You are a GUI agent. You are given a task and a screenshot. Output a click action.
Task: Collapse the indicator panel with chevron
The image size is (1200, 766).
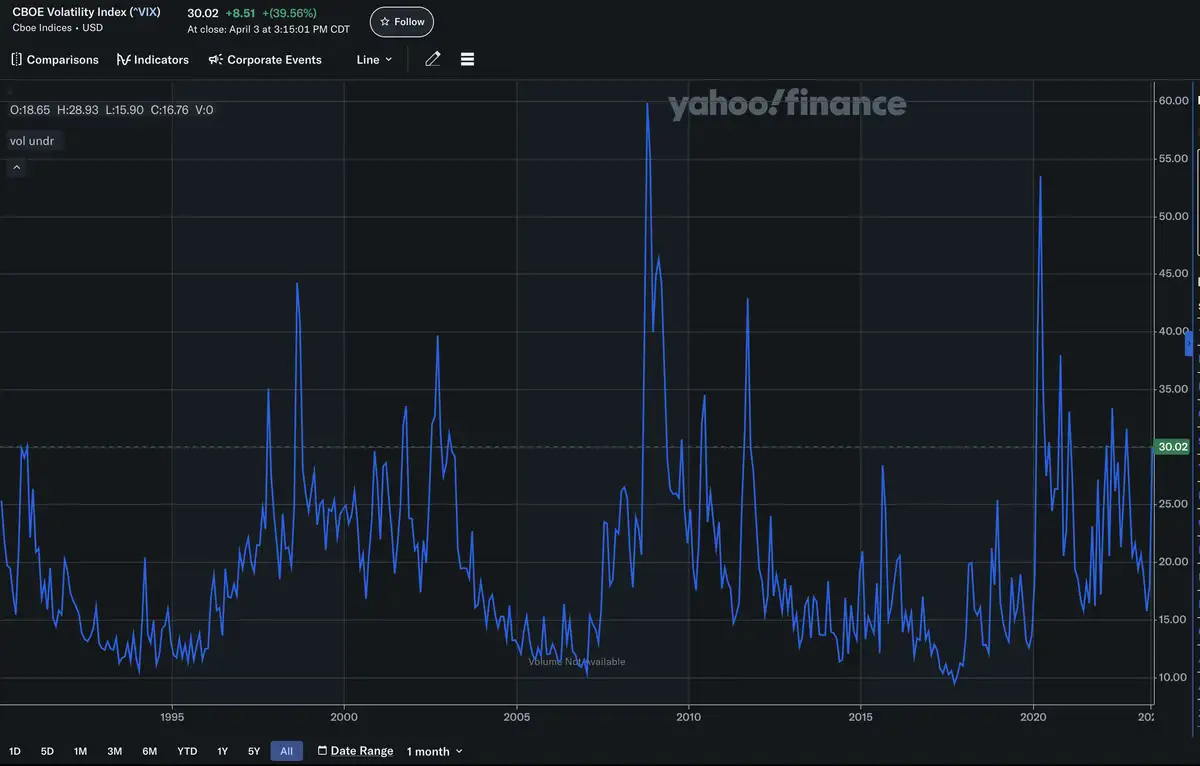coord(17,168)
